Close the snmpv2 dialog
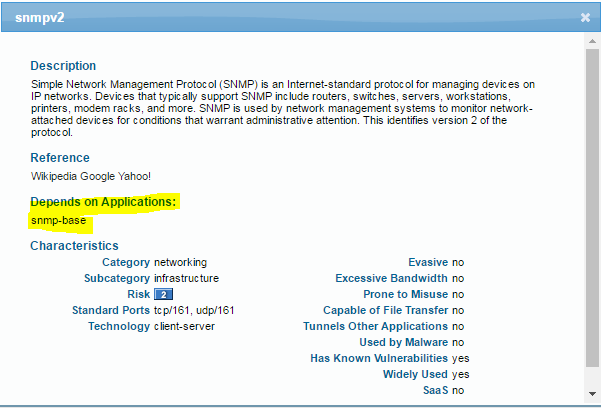 click(585, 18)
